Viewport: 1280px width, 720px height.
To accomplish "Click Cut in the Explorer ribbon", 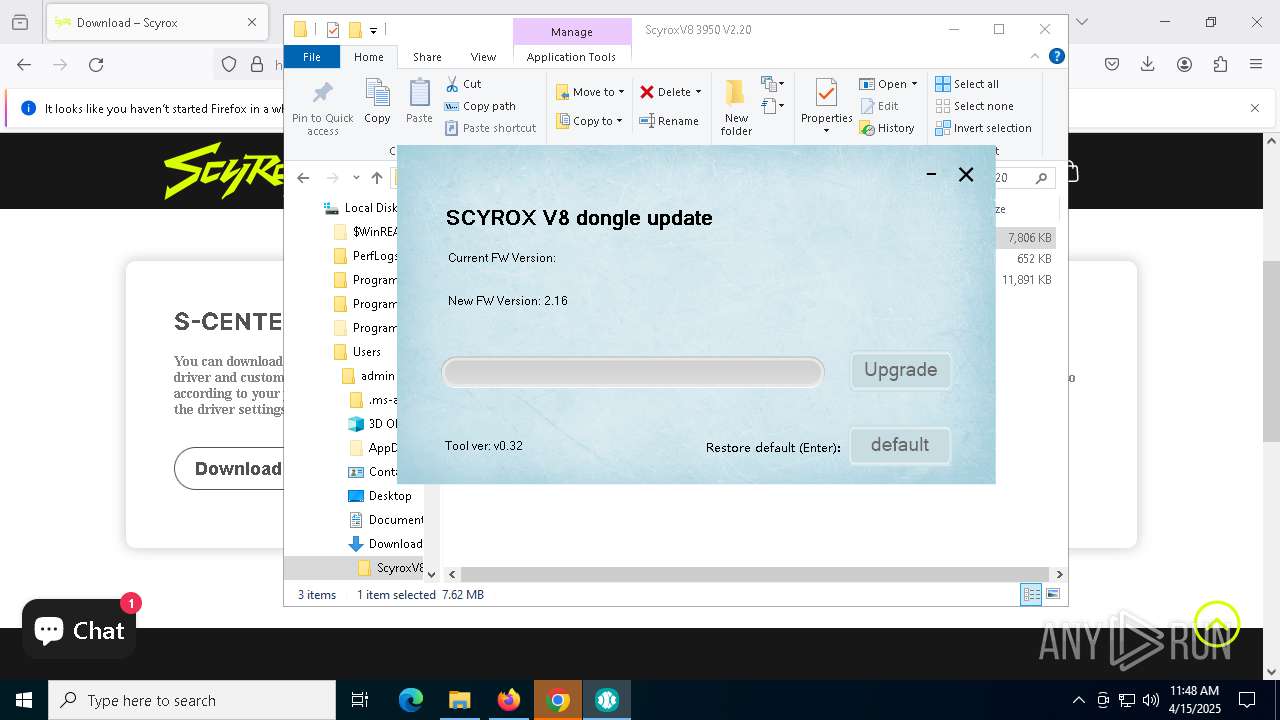I will (x=463, y=84).
